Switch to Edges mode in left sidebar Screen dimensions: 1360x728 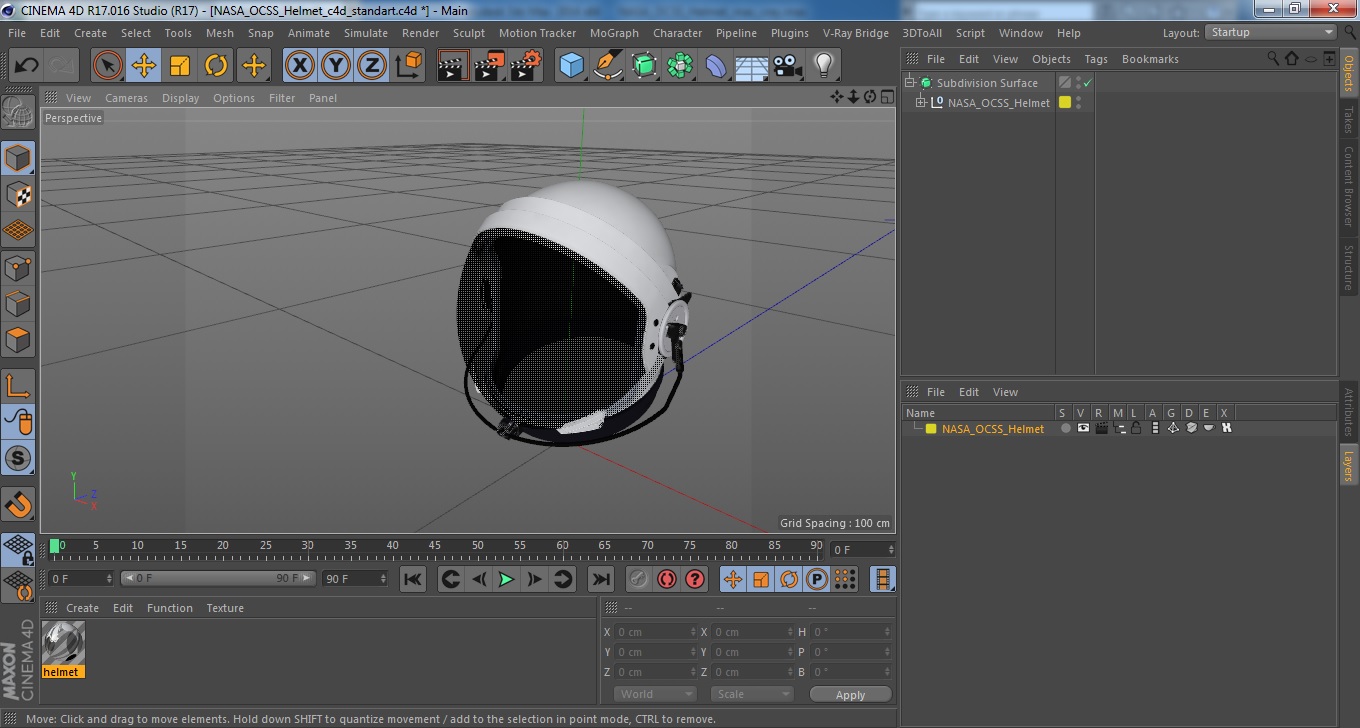[x=18, y=303]
